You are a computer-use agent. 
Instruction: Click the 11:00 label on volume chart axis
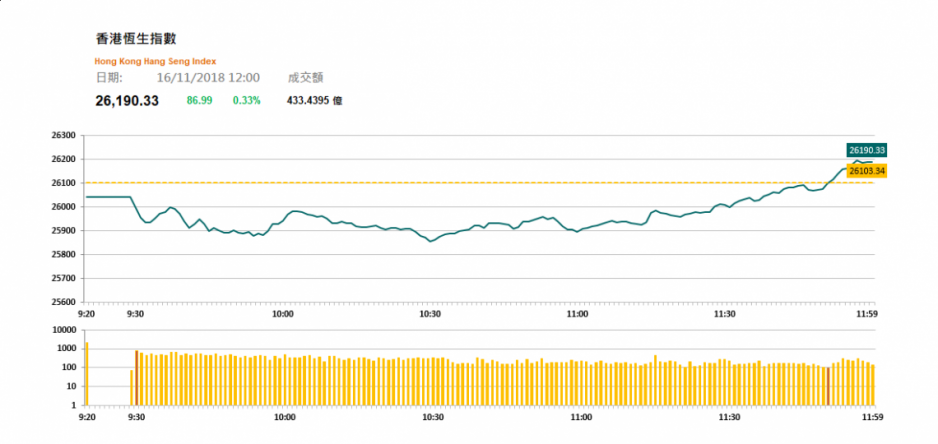point(581,417)
